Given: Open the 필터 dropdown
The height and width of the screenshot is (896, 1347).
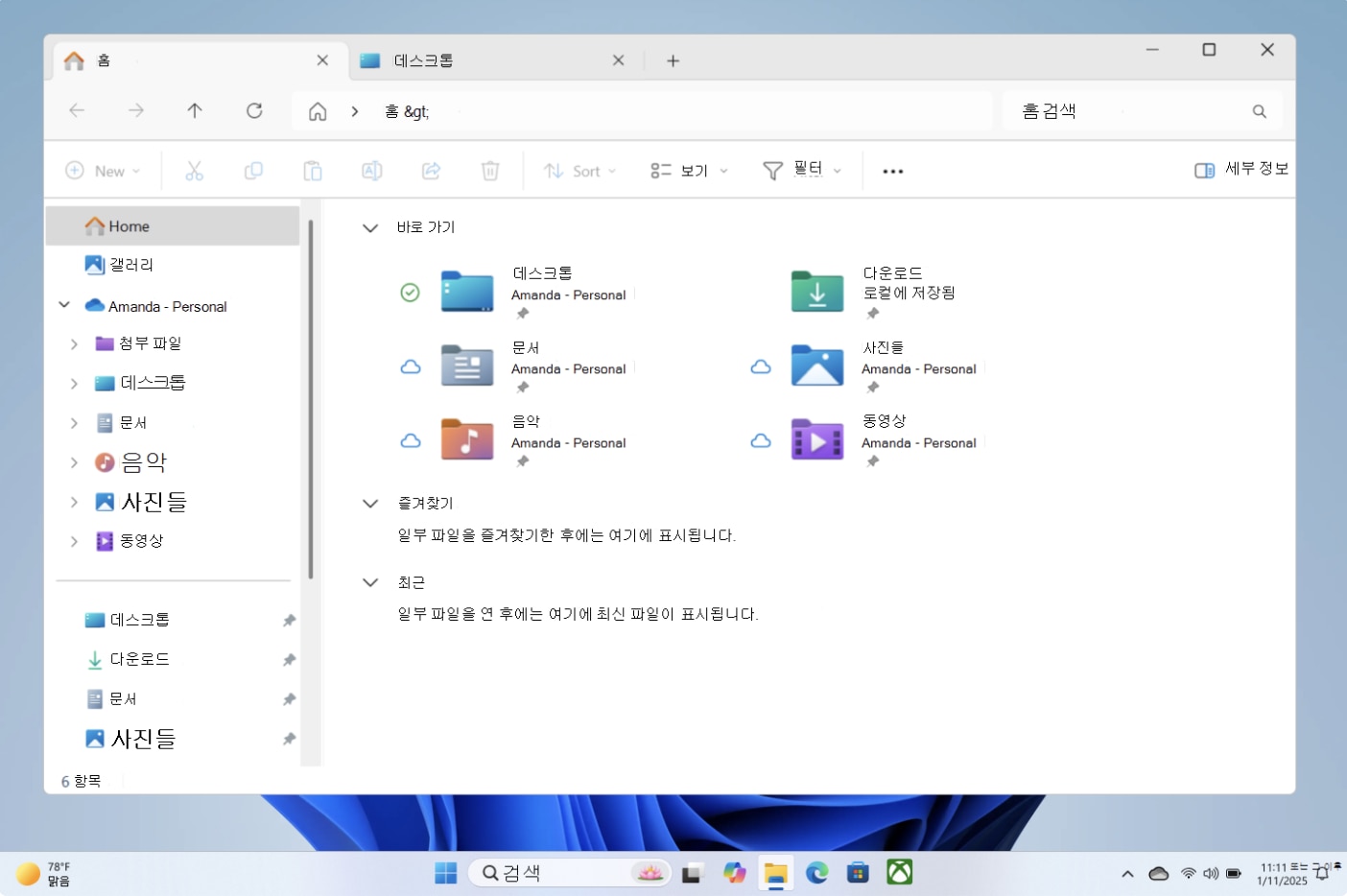Looking at the screenshot, I should tap(802, 170).
